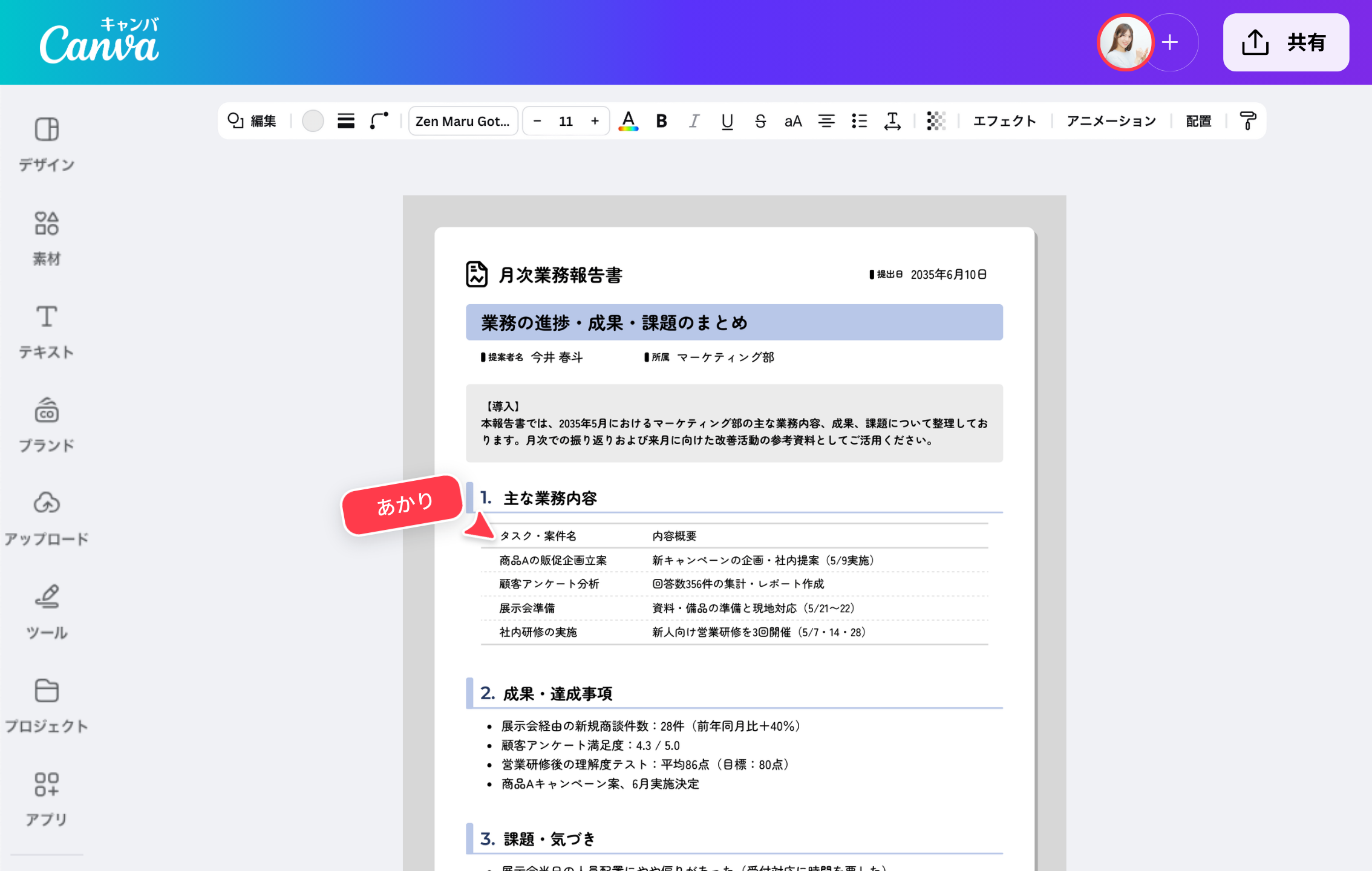Select heading 課題・気づき
The image size is (1372, 871).
549,839
